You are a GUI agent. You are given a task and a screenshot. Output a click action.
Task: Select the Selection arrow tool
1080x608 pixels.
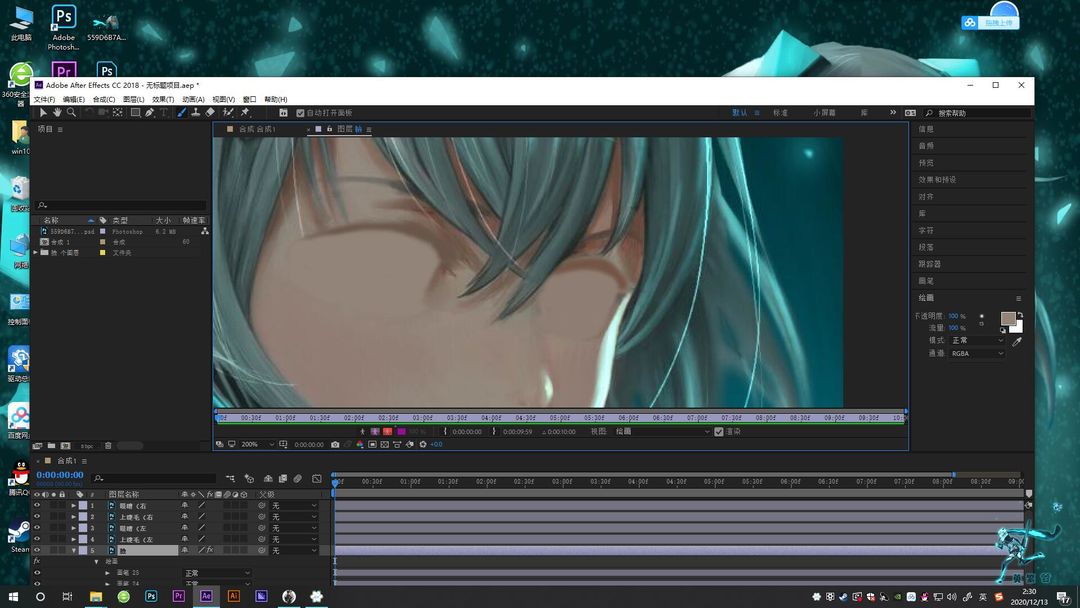tap(43, 112)
